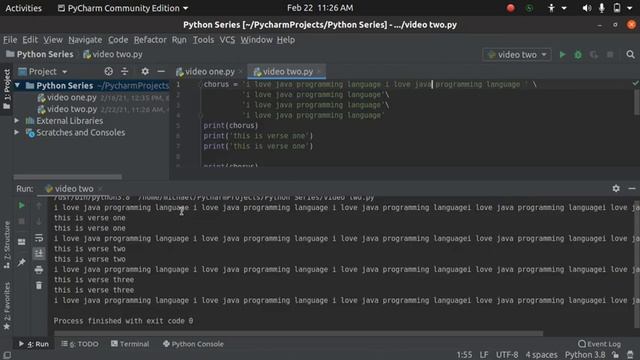This screenshot has height=360, width=640.
Task: Change the LF line separator
Action: tap(484, 355)
